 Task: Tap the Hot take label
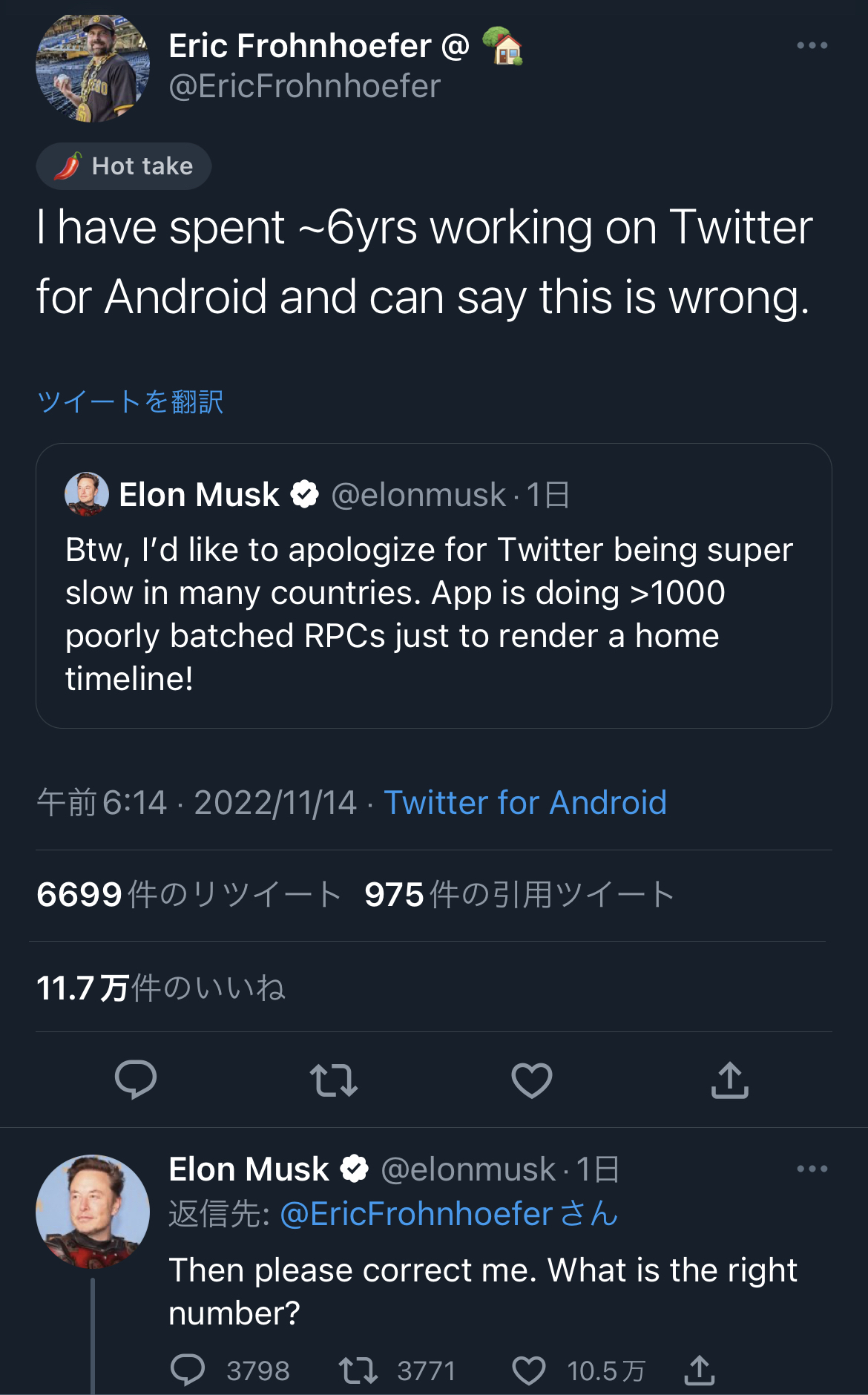[124, 166]
